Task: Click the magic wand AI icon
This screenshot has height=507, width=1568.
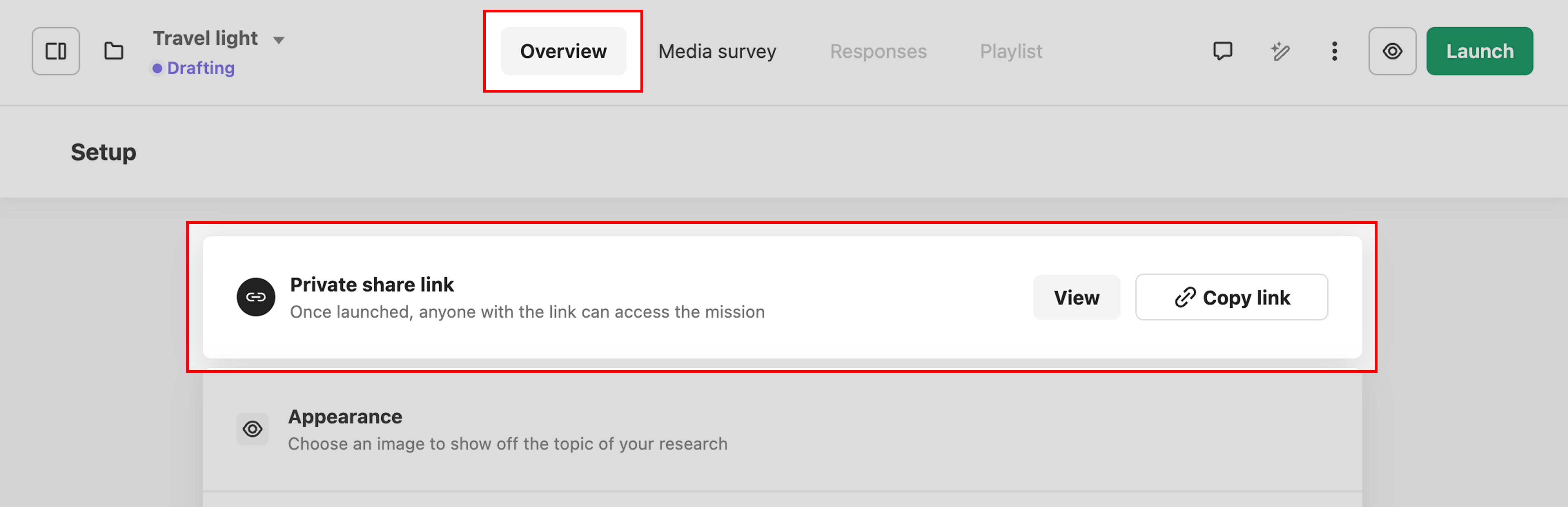Action: click(x=1280, y=51)
